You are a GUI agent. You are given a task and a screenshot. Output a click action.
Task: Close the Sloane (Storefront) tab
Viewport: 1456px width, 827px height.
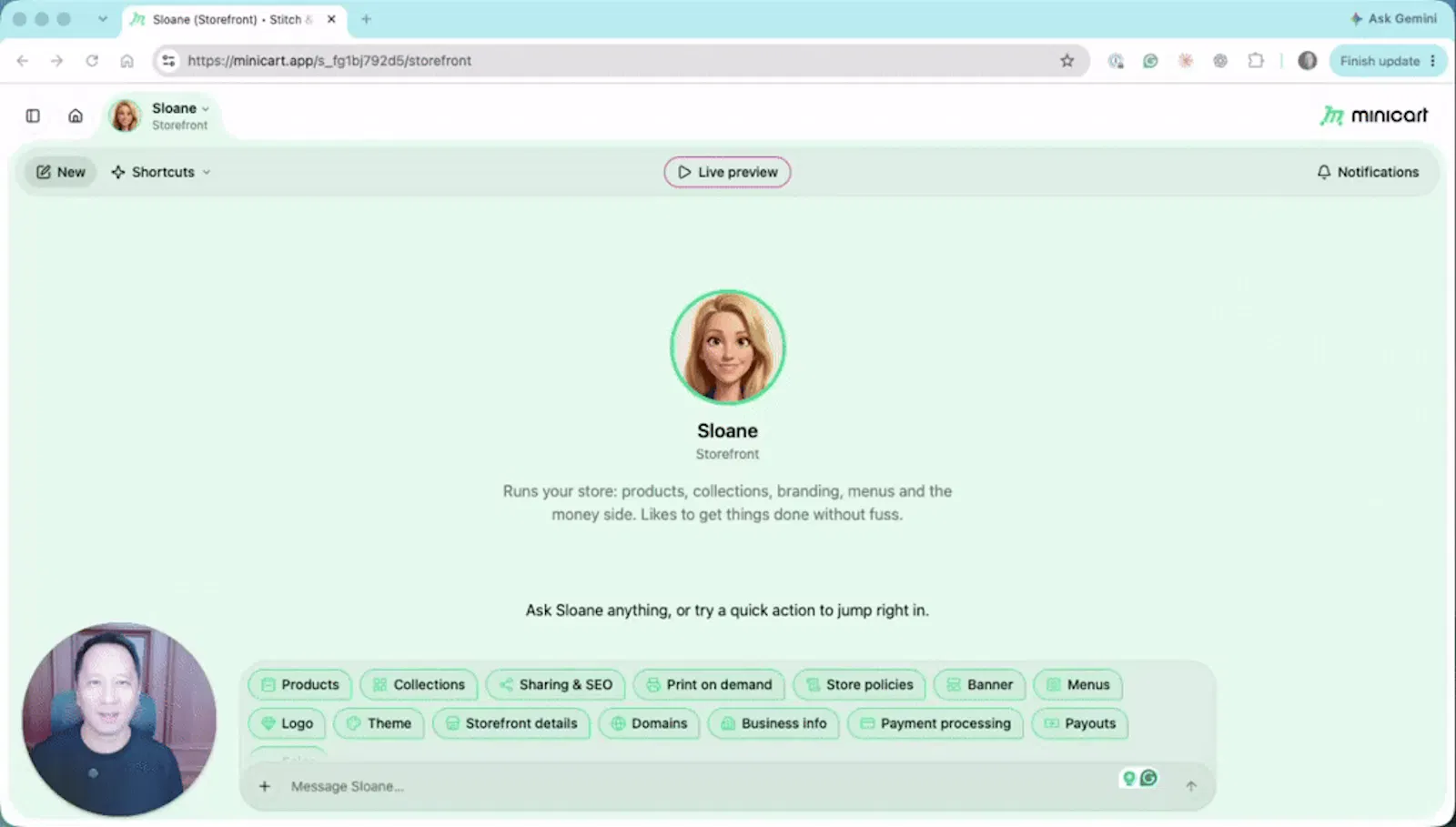[331, 19]
